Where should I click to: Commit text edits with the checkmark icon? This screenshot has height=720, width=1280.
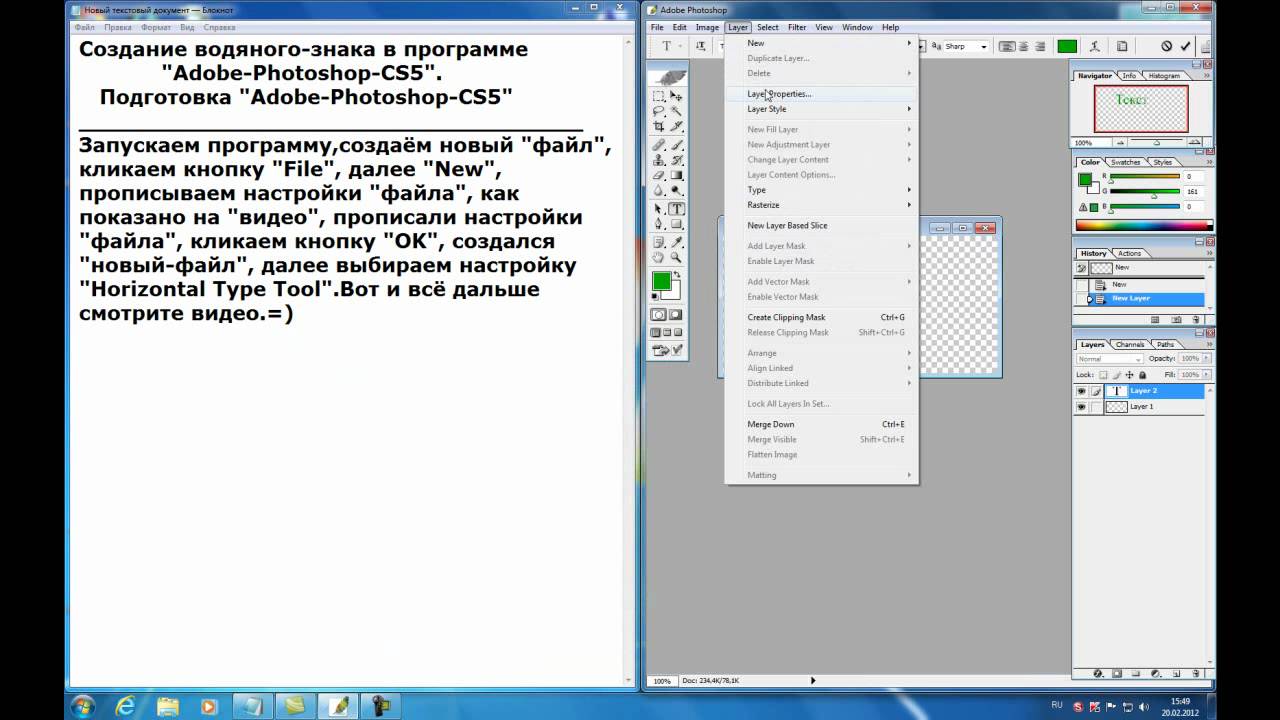pos(1185,46)
